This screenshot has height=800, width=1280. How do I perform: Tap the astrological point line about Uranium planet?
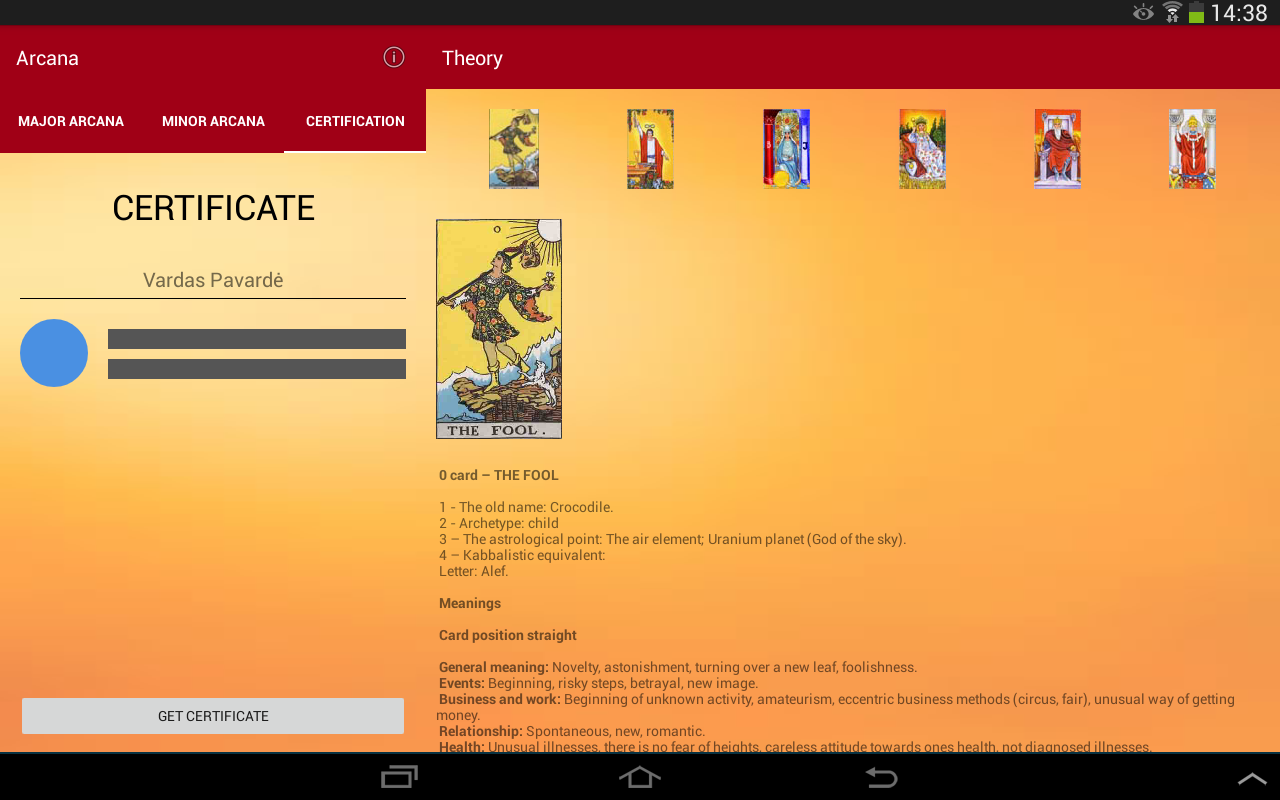point(673,539)
